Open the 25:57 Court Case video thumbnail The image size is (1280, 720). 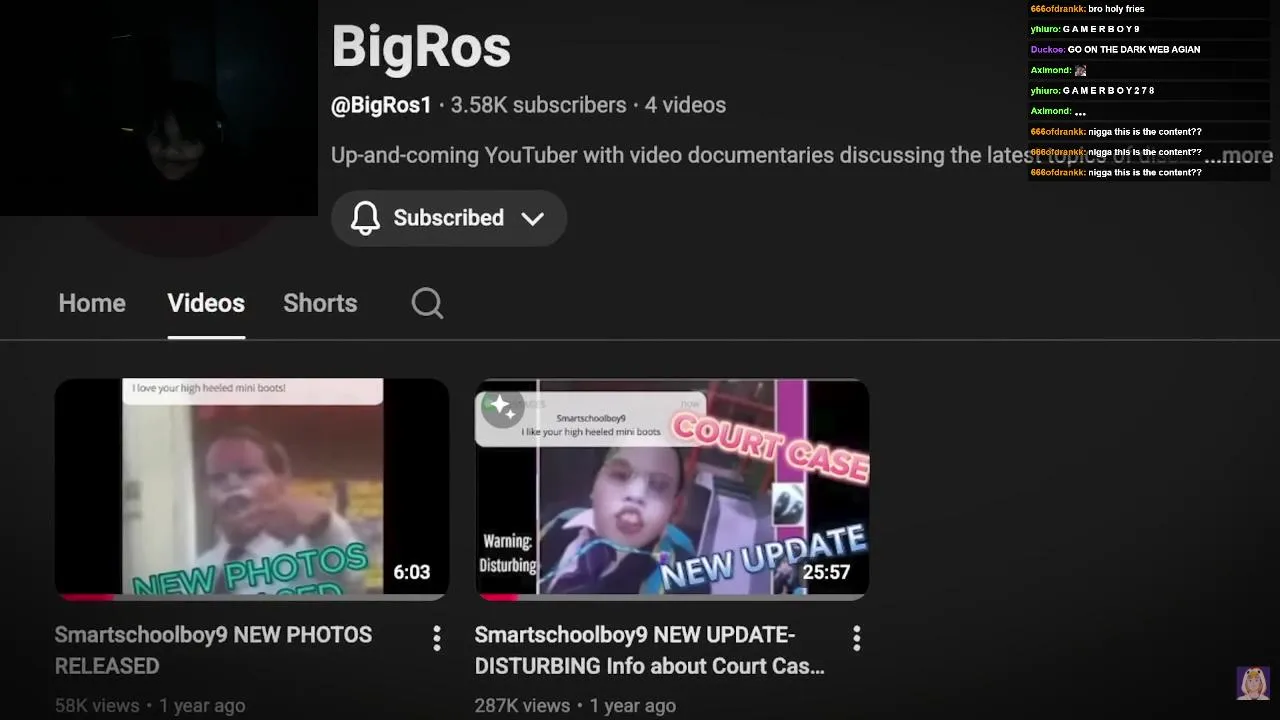[x=672, y=489]
